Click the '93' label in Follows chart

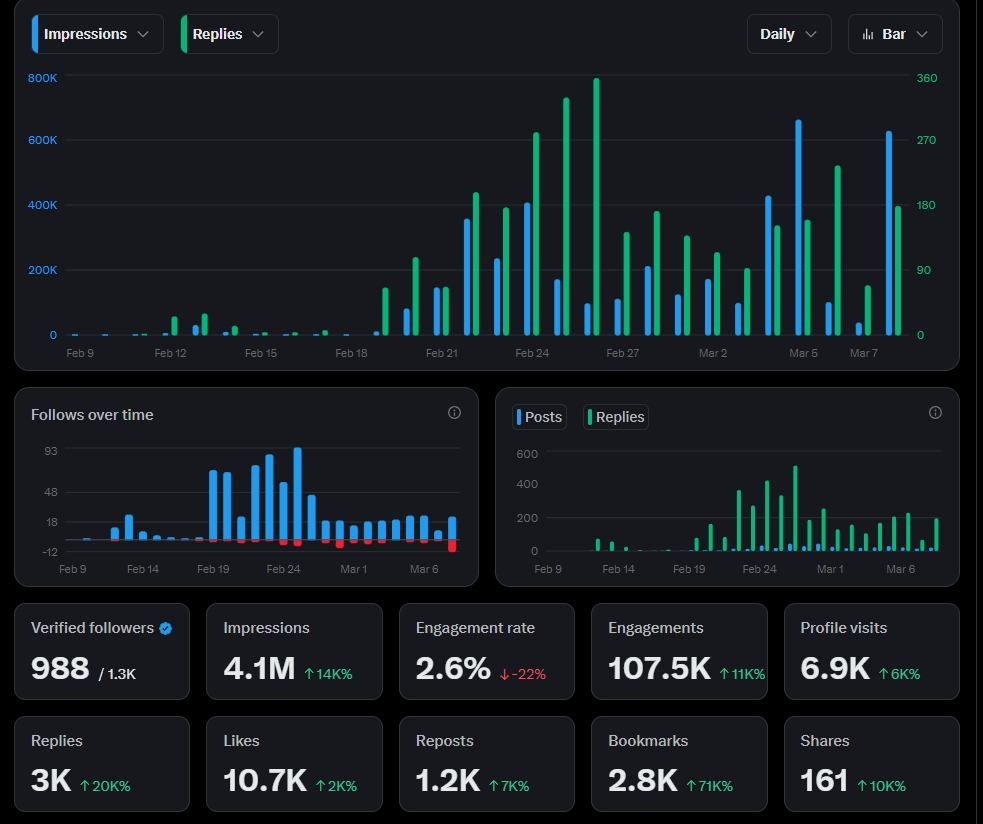tap(51, 451)
